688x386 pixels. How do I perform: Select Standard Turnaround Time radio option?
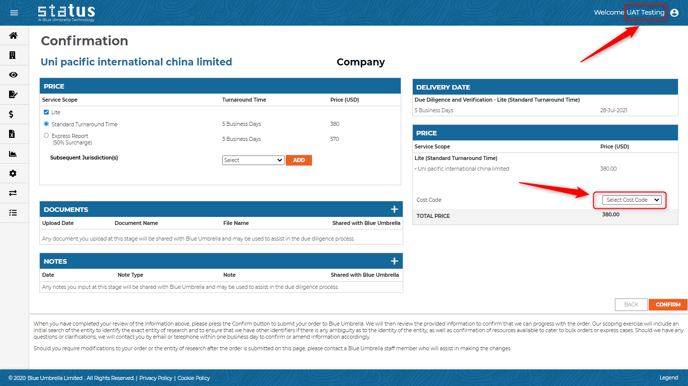coord(46,124)
